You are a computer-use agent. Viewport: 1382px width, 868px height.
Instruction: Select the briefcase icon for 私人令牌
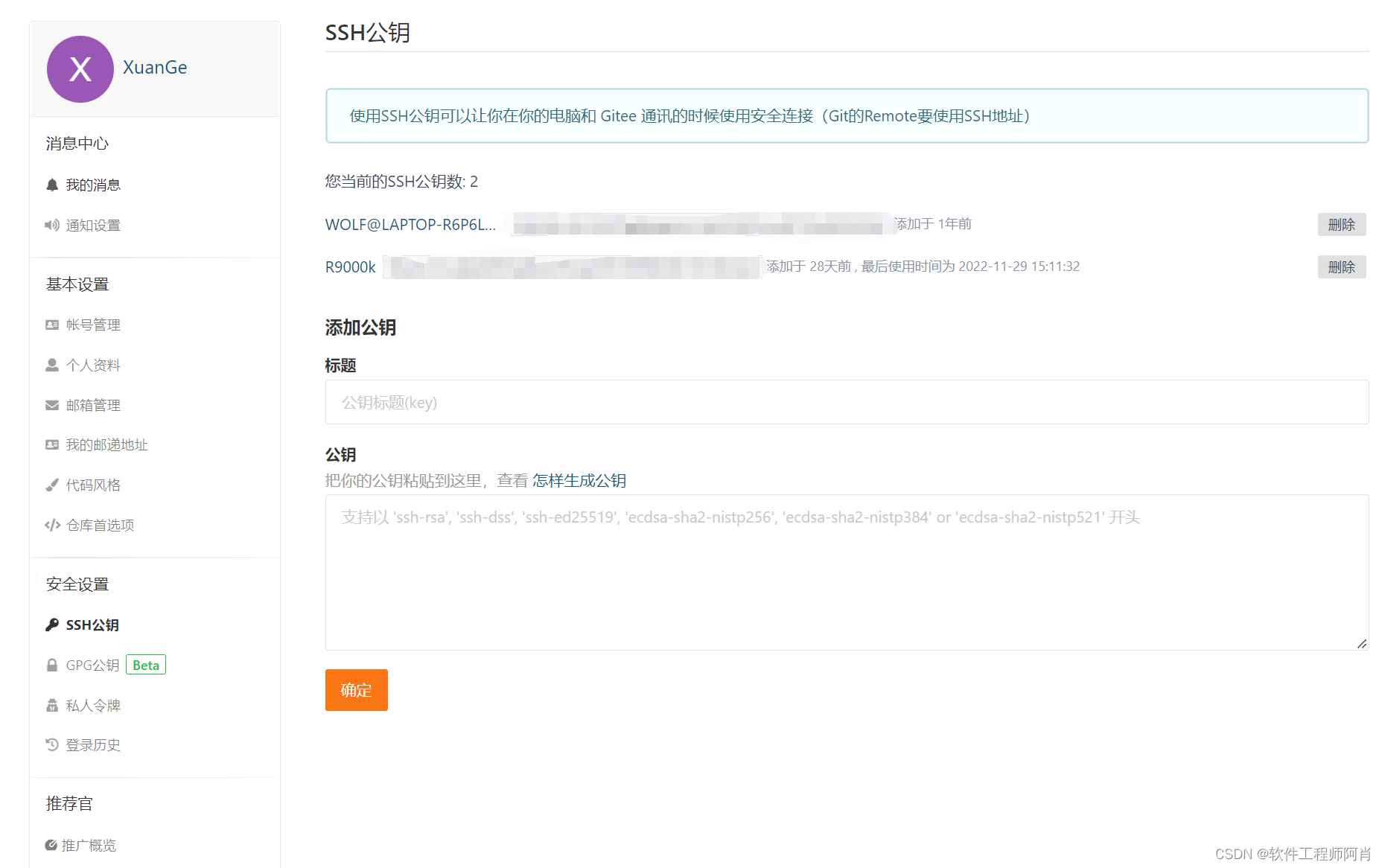[51, 705]
